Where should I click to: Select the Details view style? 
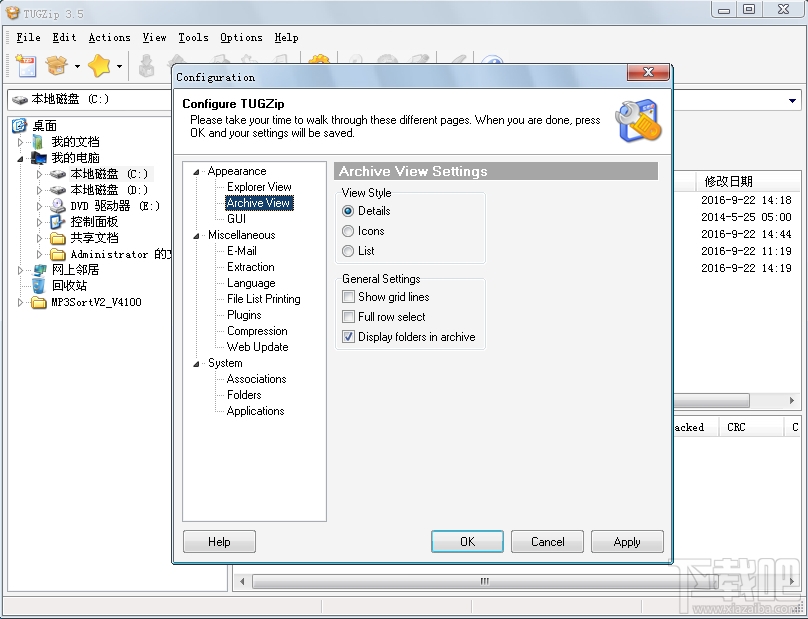click(348, 211)
